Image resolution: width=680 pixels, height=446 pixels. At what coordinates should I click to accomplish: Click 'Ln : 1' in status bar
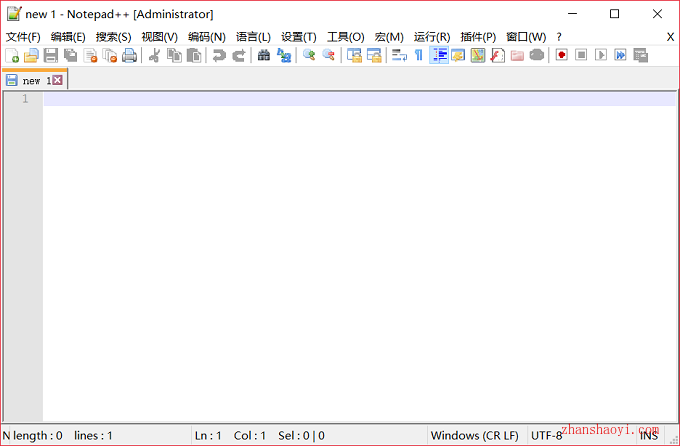point(208,435)
